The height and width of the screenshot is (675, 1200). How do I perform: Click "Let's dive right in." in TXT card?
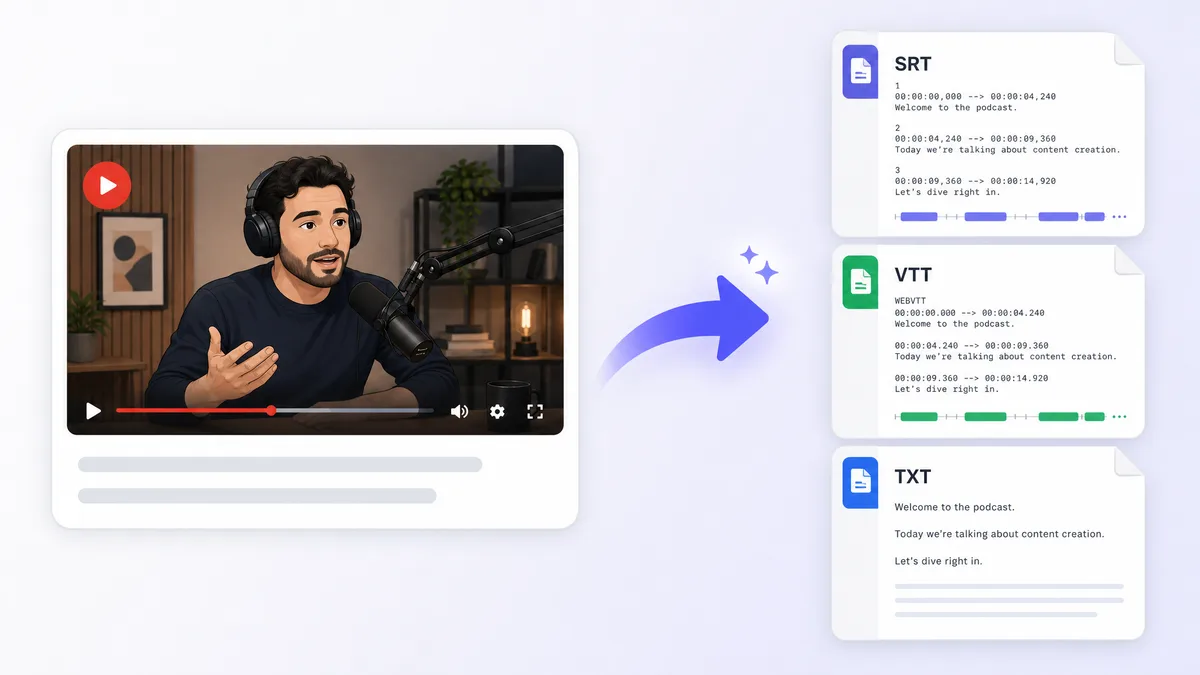coord(938,561)
